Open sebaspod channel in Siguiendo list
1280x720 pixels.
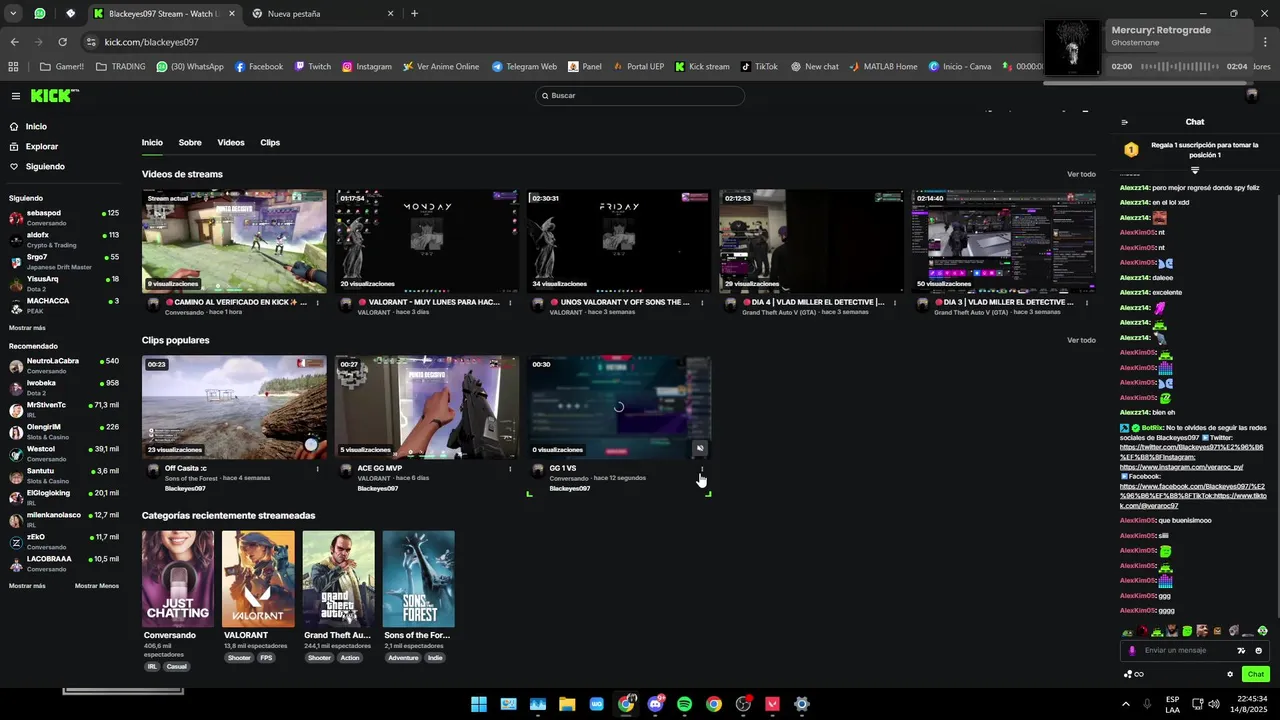(64, 218)
